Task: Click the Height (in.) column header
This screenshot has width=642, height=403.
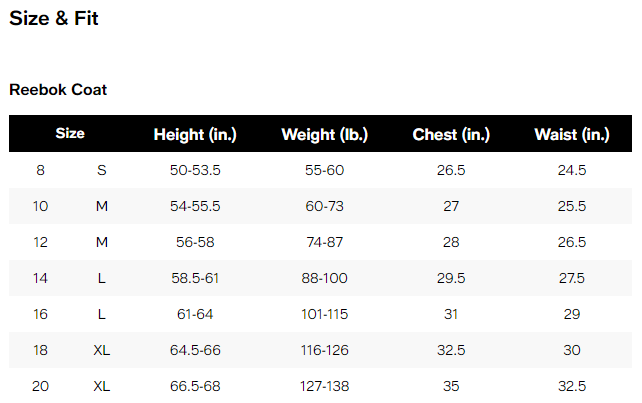Action: (195, 134)
